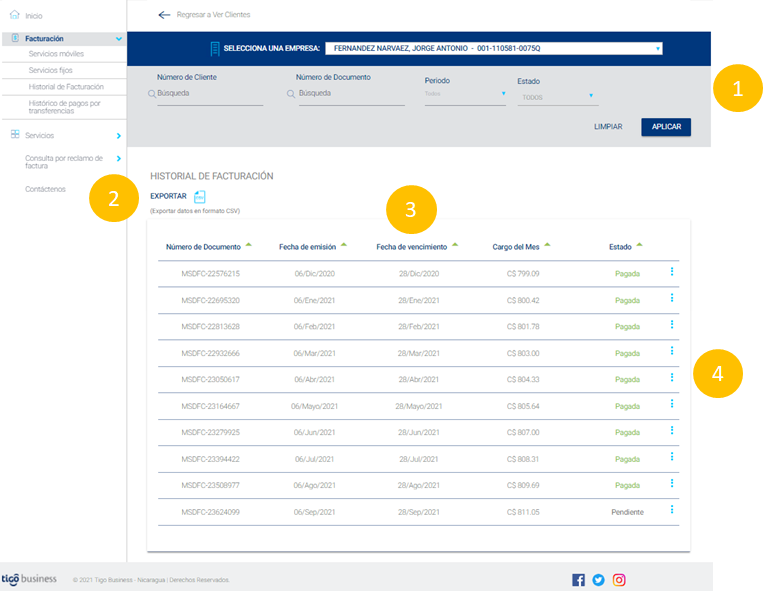This screenshot has width=763, height=591.
Task: Click amount C$ 811.05
Action: click(523, 512)
